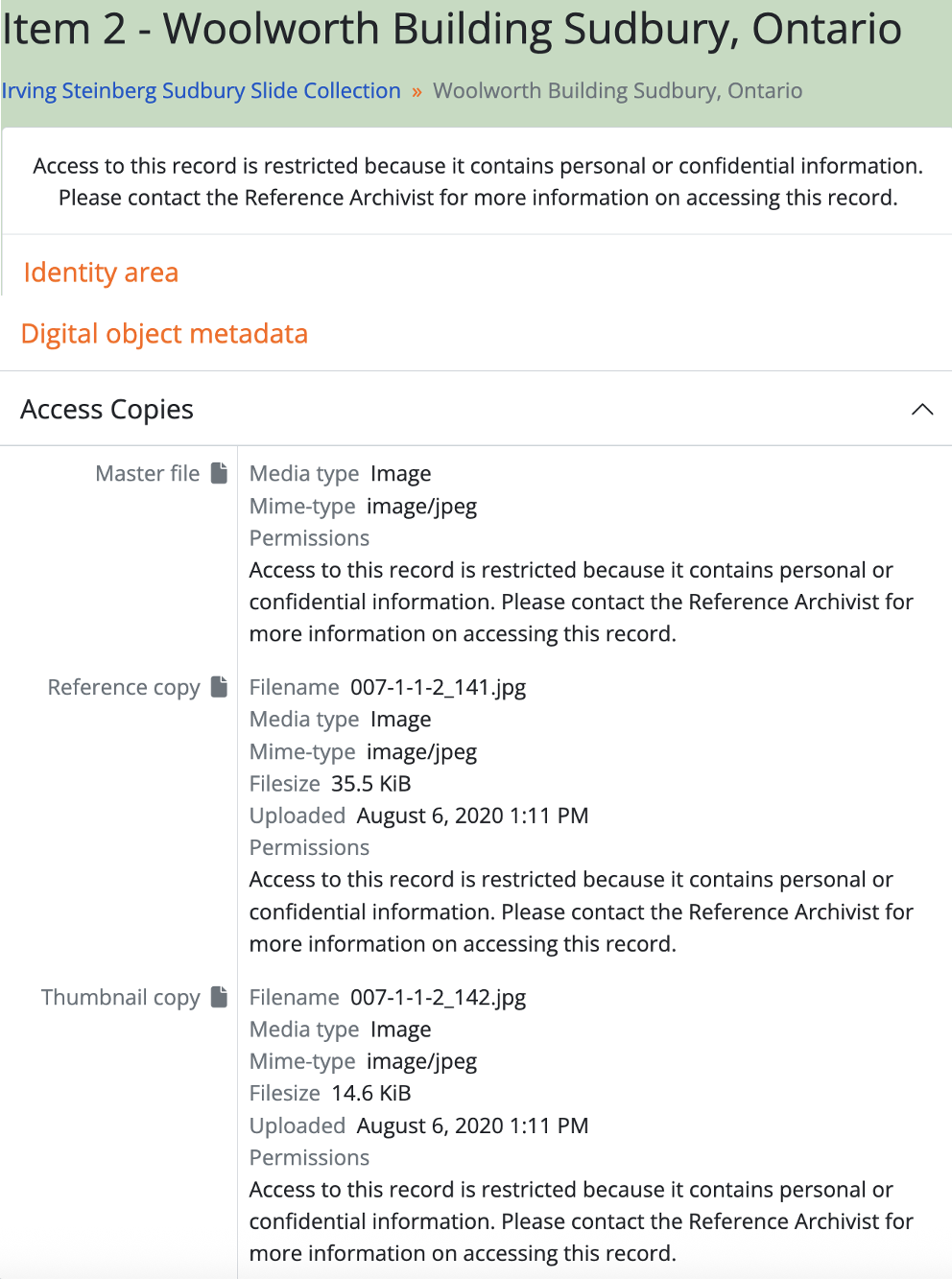
Task: Collapse Access Copies using the chevron arrow
Action: coord(921,410)
